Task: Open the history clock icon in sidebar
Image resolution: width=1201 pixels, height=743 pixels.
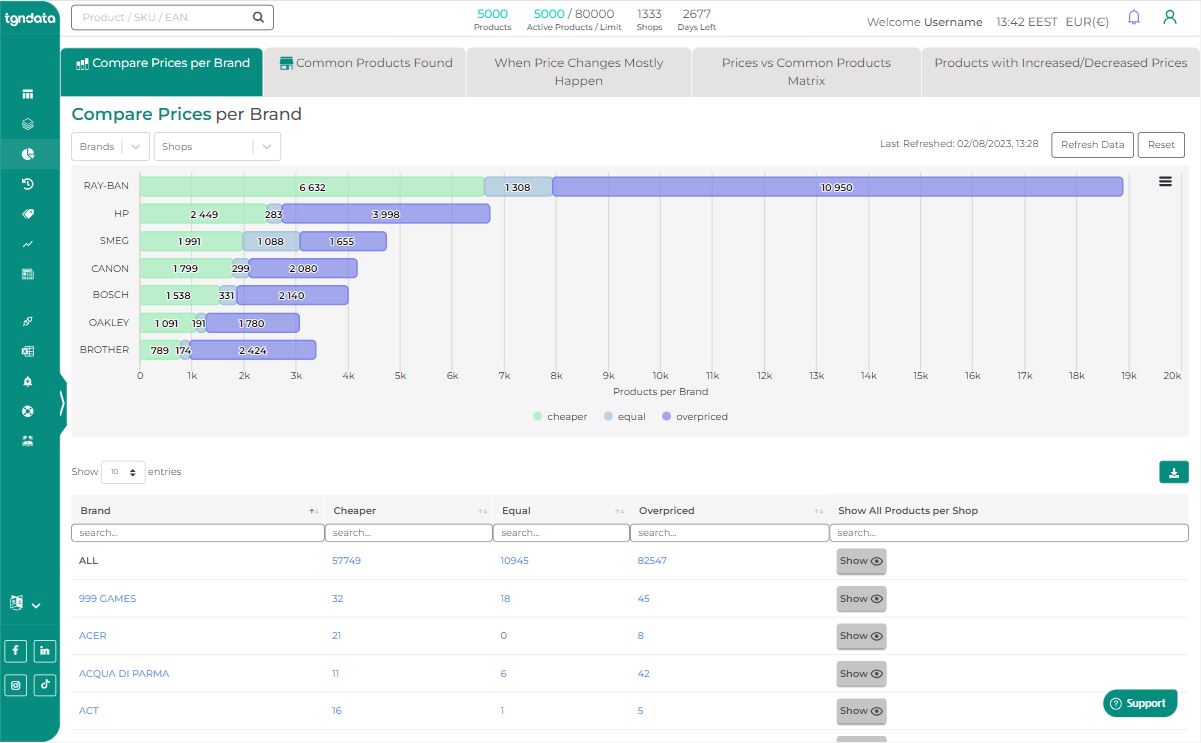Action: click(28, 184)
